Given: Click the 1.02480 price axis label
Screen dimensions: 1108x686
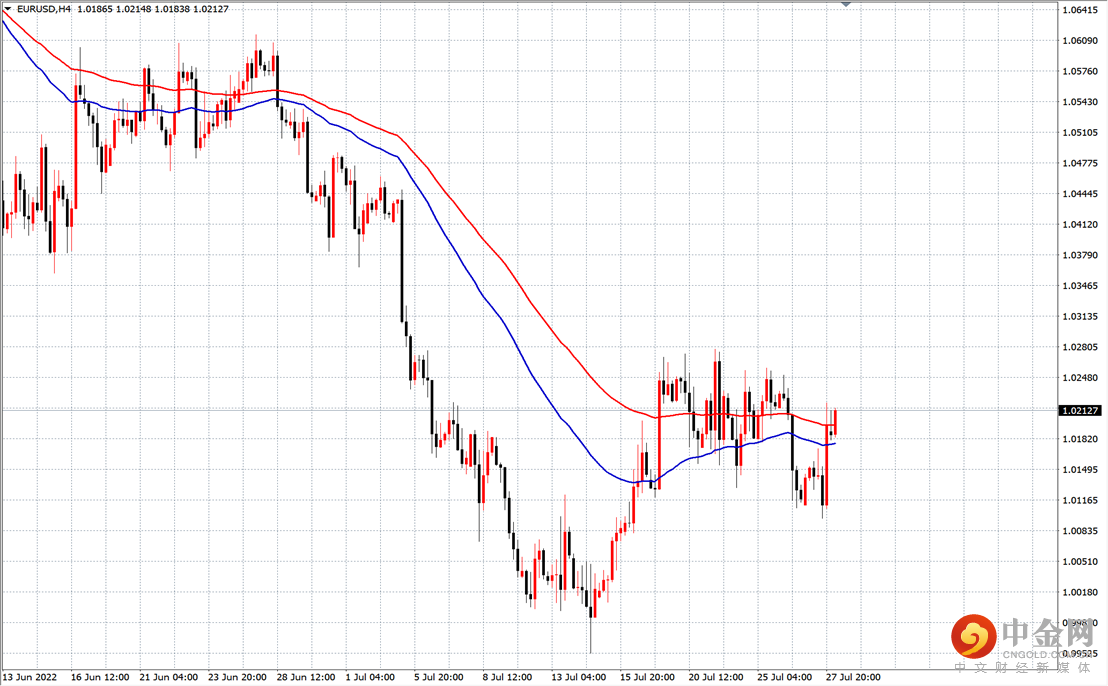Looking at the screenshot, I should (1080, 378).
